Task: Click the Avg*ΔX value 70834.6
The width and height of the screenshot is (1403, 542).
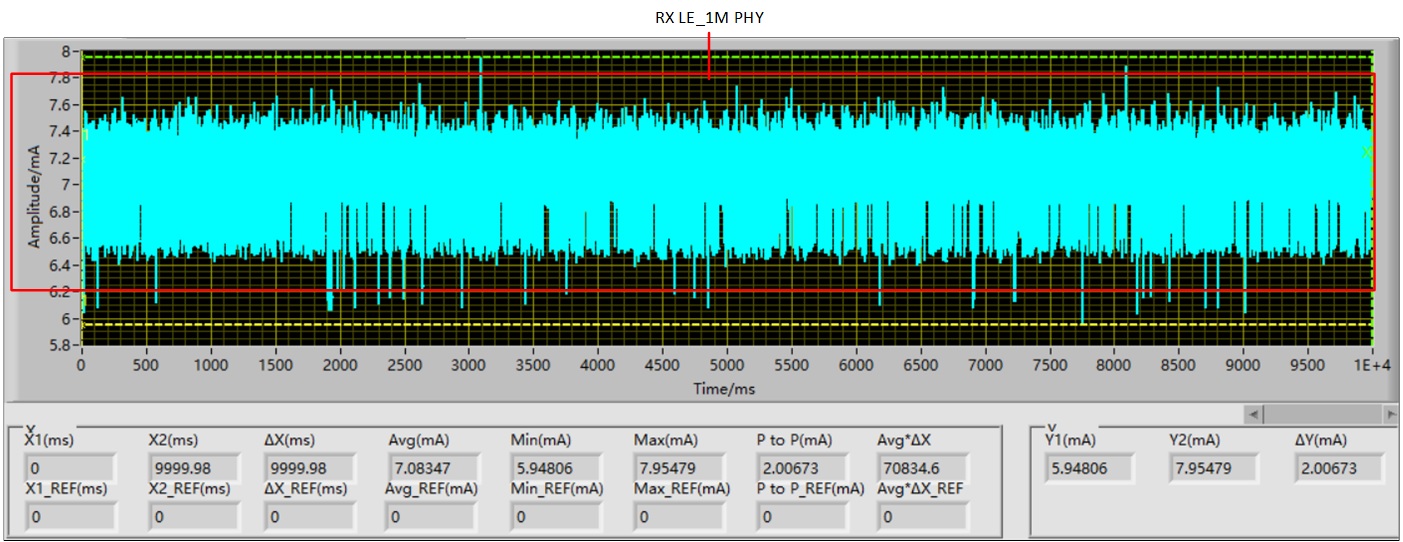Action: [x=924, y=468]
